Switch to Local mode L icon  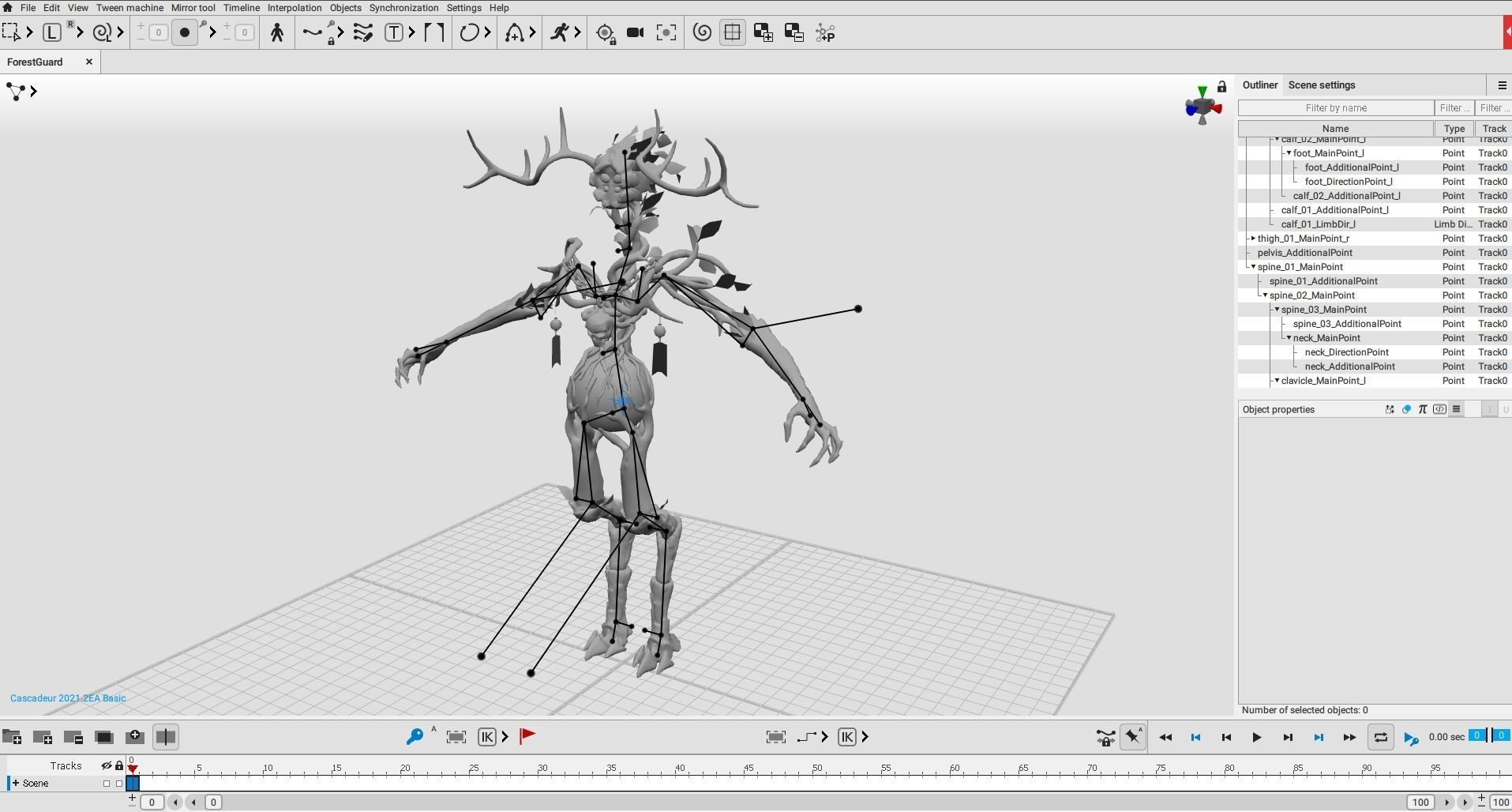point(51,32)
